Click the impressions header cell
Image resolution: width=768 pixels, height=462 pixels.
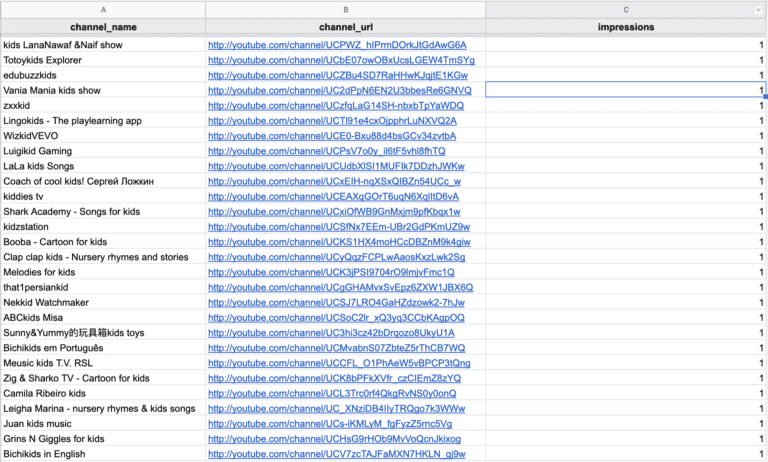[626, 27]
